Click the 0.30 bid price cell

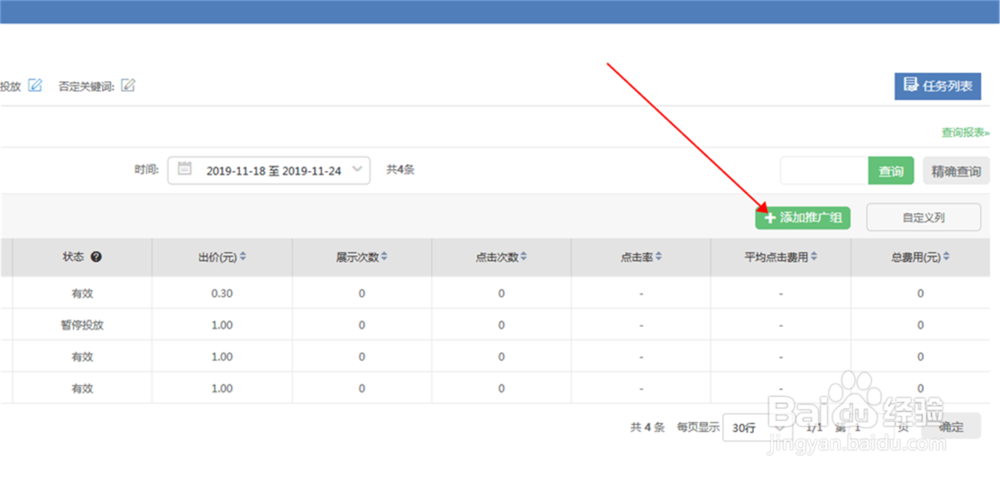tap(222, 293)
